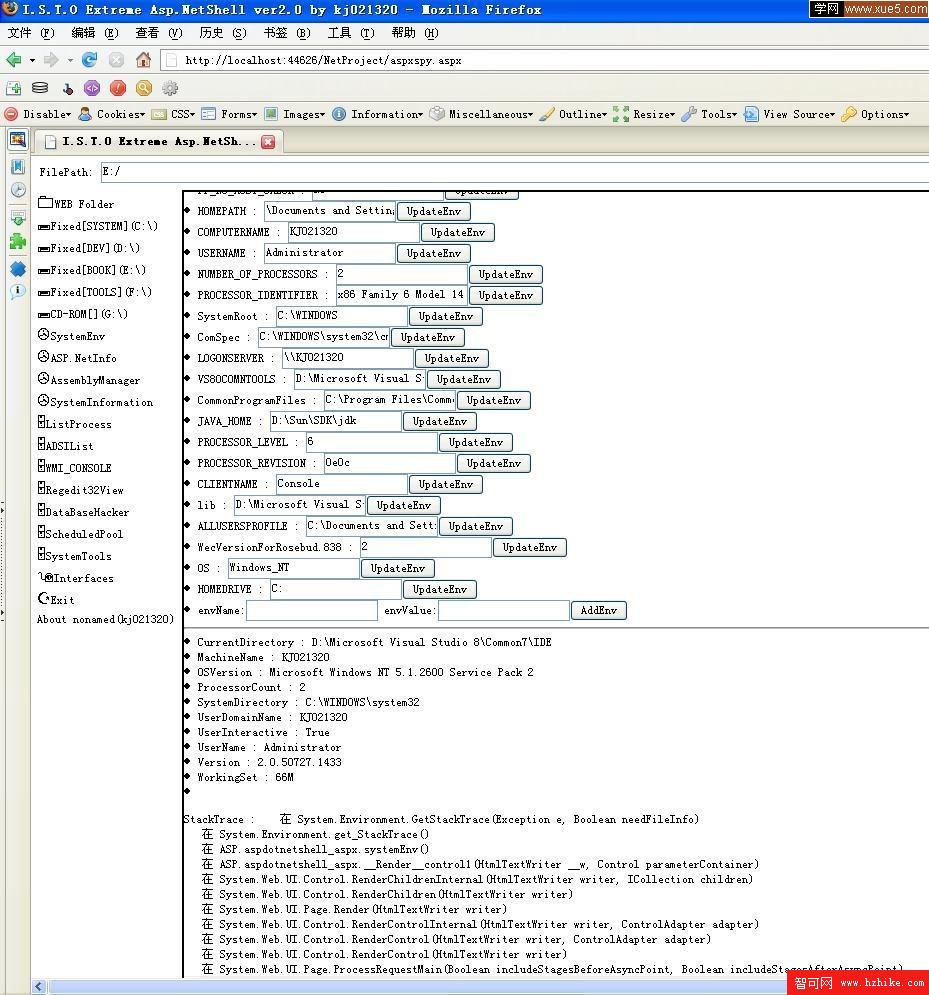This screenshot has height=995, width=929.
Task: Reload the page with the blue refresh icon
Action: click(x=89, y=60)
